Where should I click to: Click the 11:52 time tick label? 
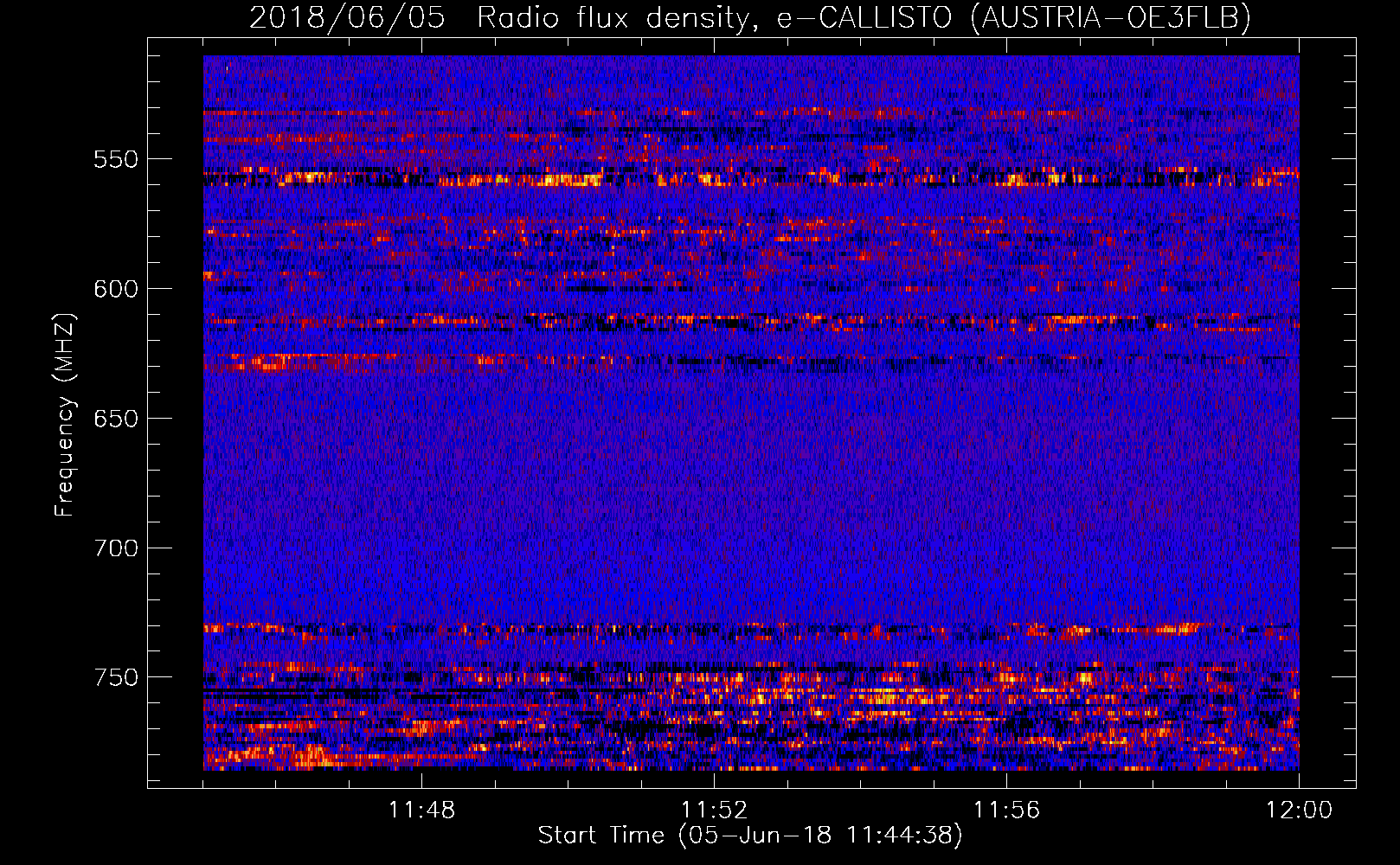[x=714, y=811]
